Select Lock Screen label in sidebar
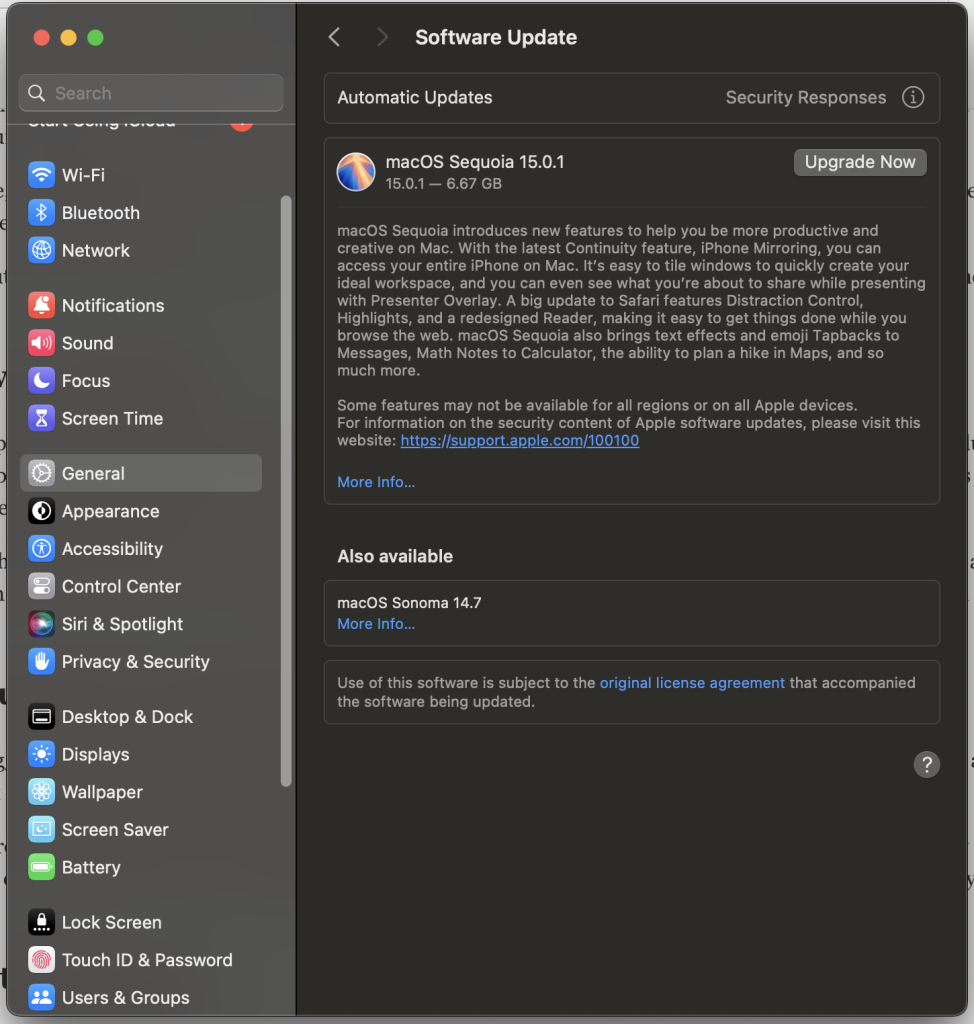 click(x=112, y=923)
